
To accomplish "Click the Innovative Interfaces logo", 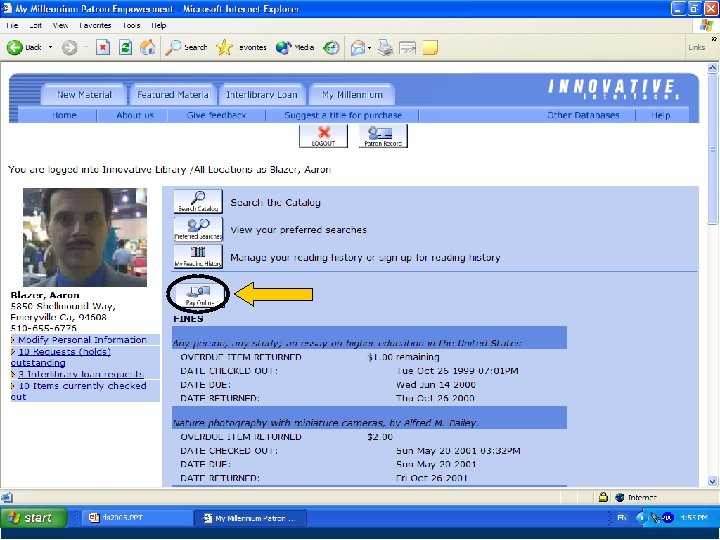I will [613, 89].
